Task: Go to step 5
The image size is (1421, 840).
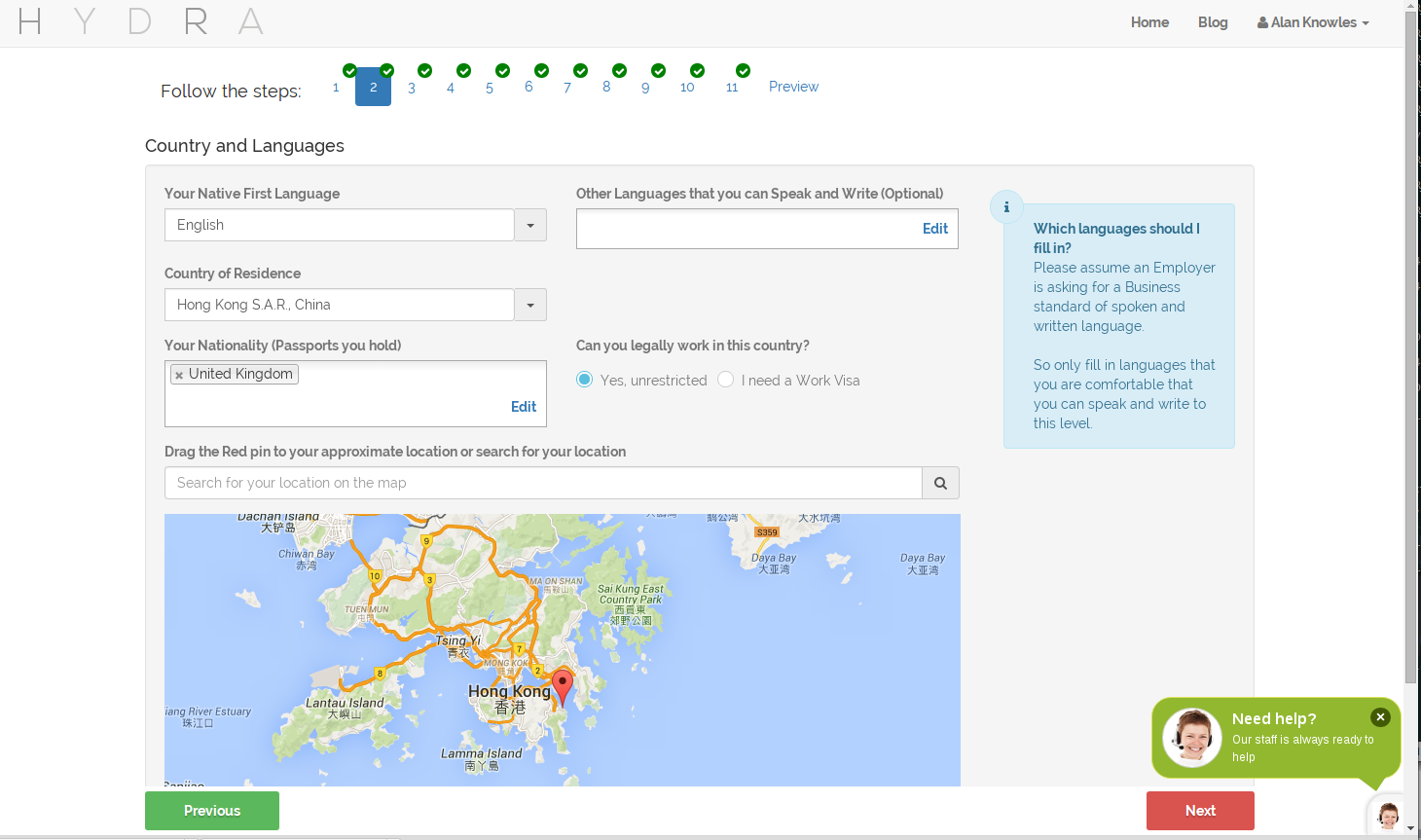Action: tap(490, 88)
